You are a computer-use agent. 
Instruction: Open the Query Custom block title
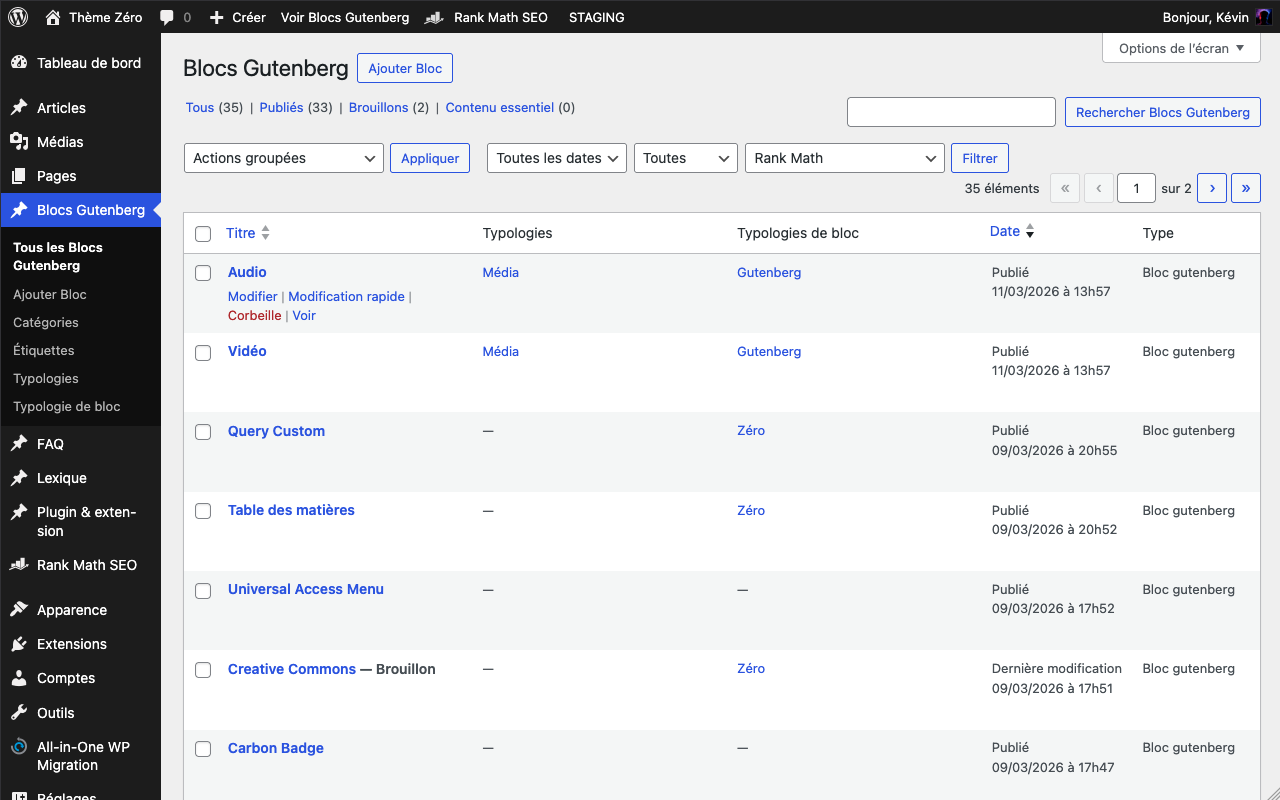click(x=276, y=431)
